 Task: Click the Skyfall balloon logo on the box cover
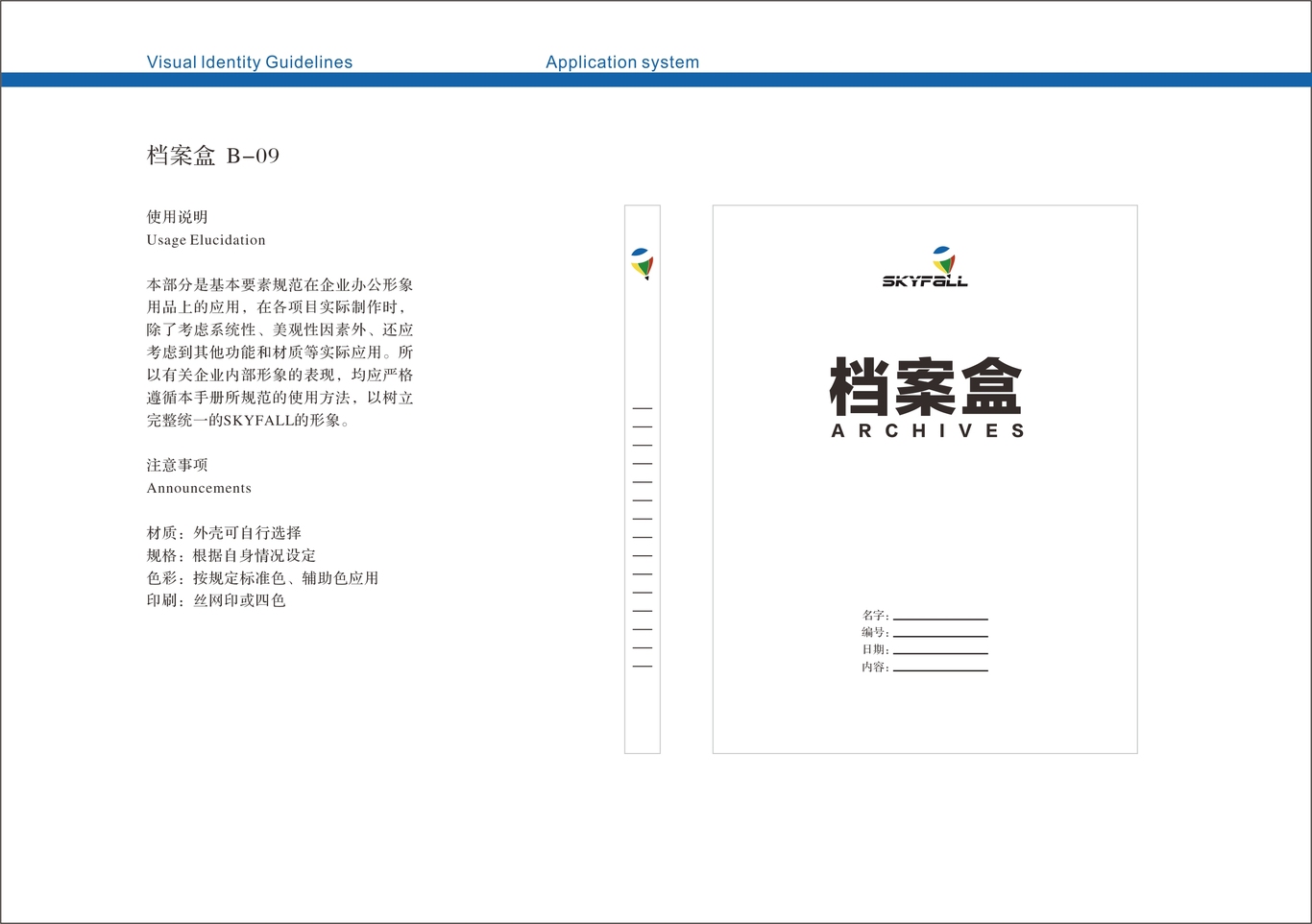point(943,259)
